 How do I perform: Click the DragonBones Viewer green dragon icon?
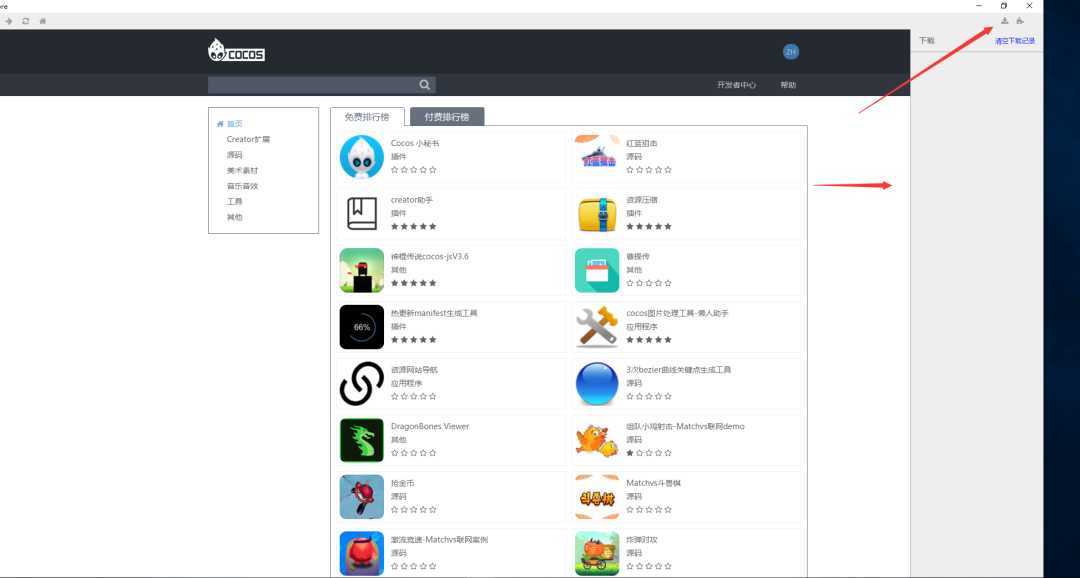coord(361,440)
